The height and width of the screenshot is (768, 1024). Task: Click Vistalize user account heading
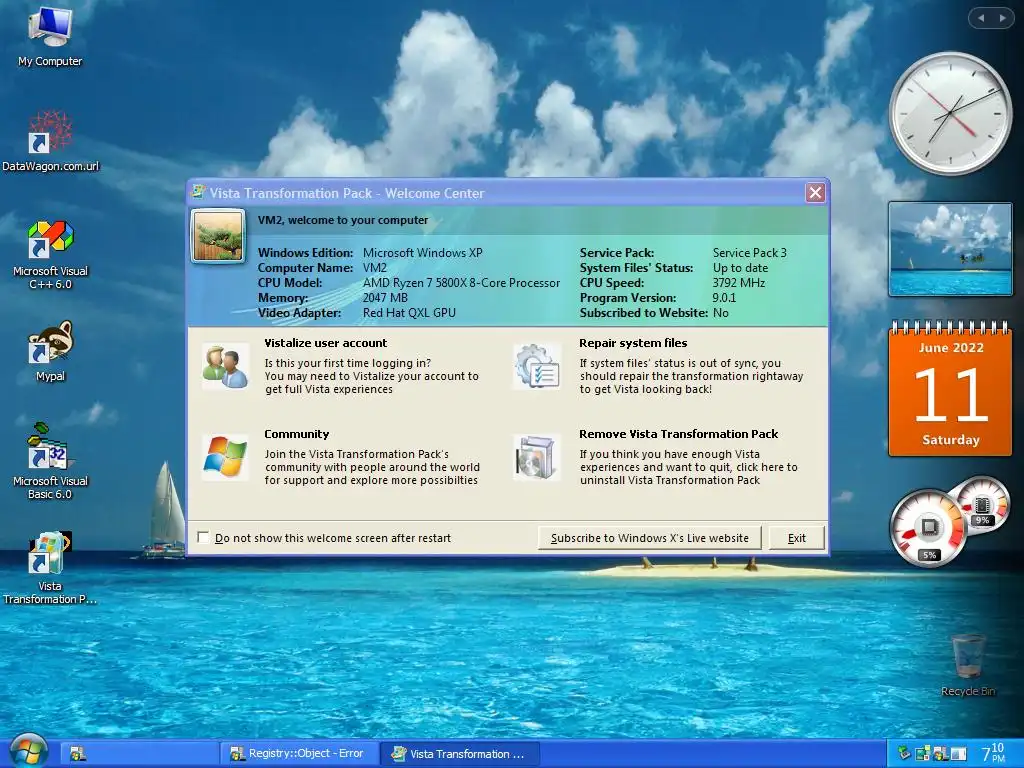pyautogui.click(x=325, y=343)
